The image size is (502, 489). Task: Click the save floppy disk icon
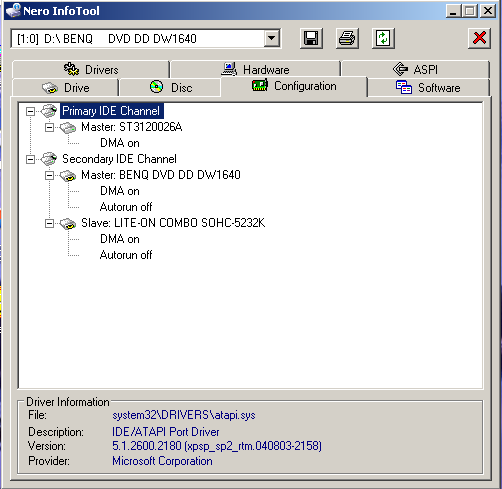tap(311, 38)
